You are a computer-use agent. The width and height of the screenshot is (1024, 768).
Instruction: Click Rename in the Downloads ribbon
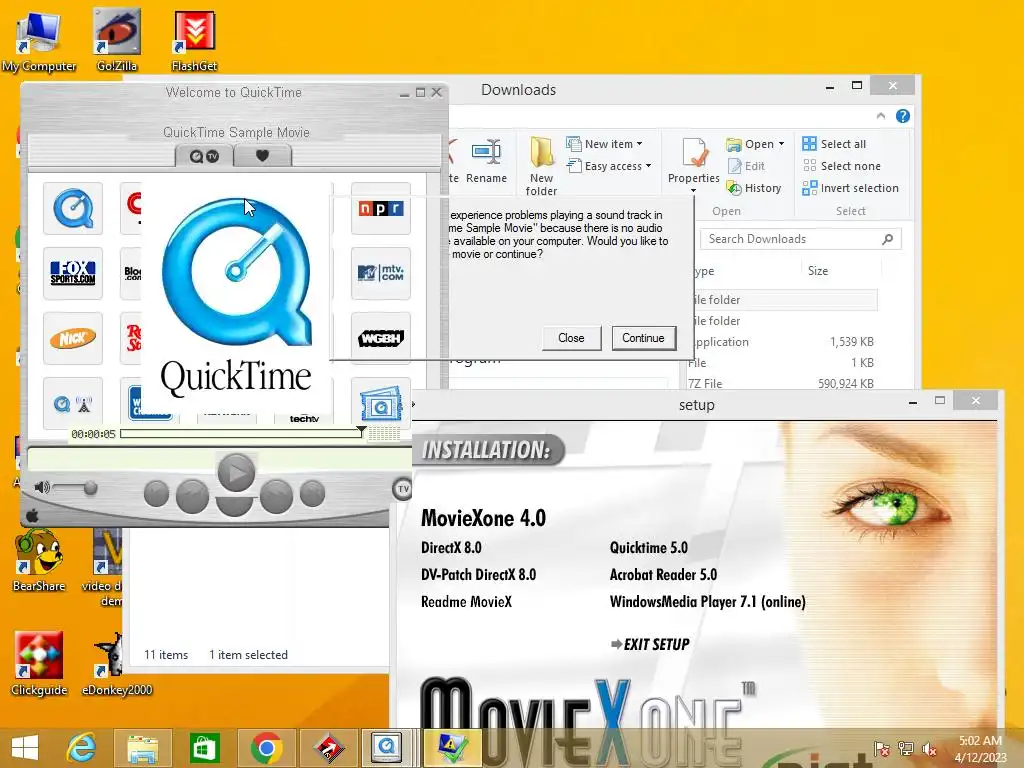tap(487, 161)
